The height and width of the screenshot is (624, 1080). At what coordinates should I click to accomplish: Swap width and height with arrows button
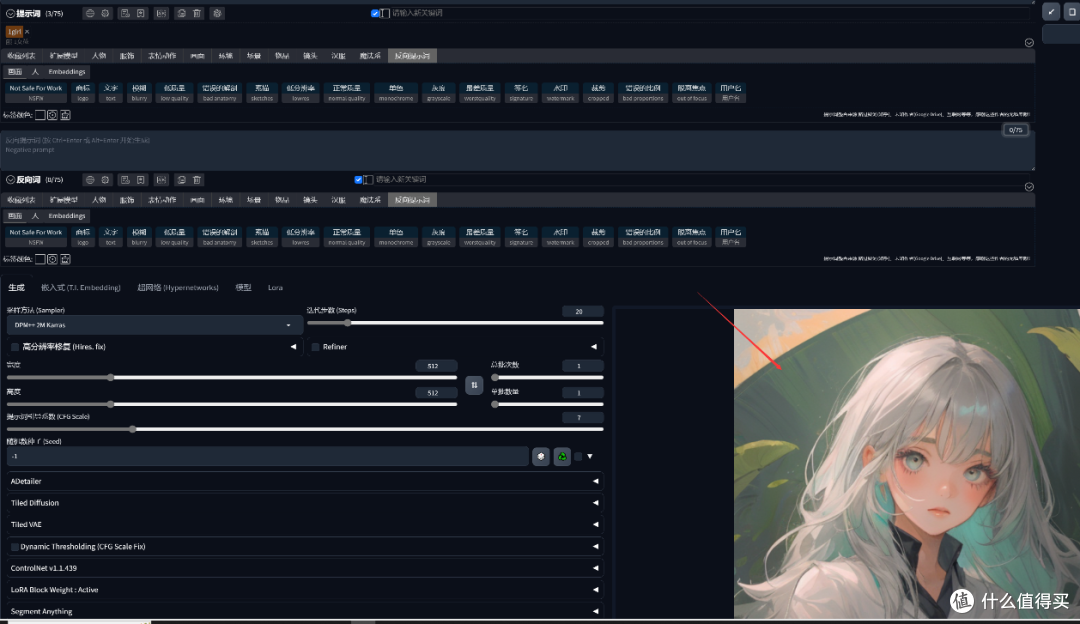475,385
